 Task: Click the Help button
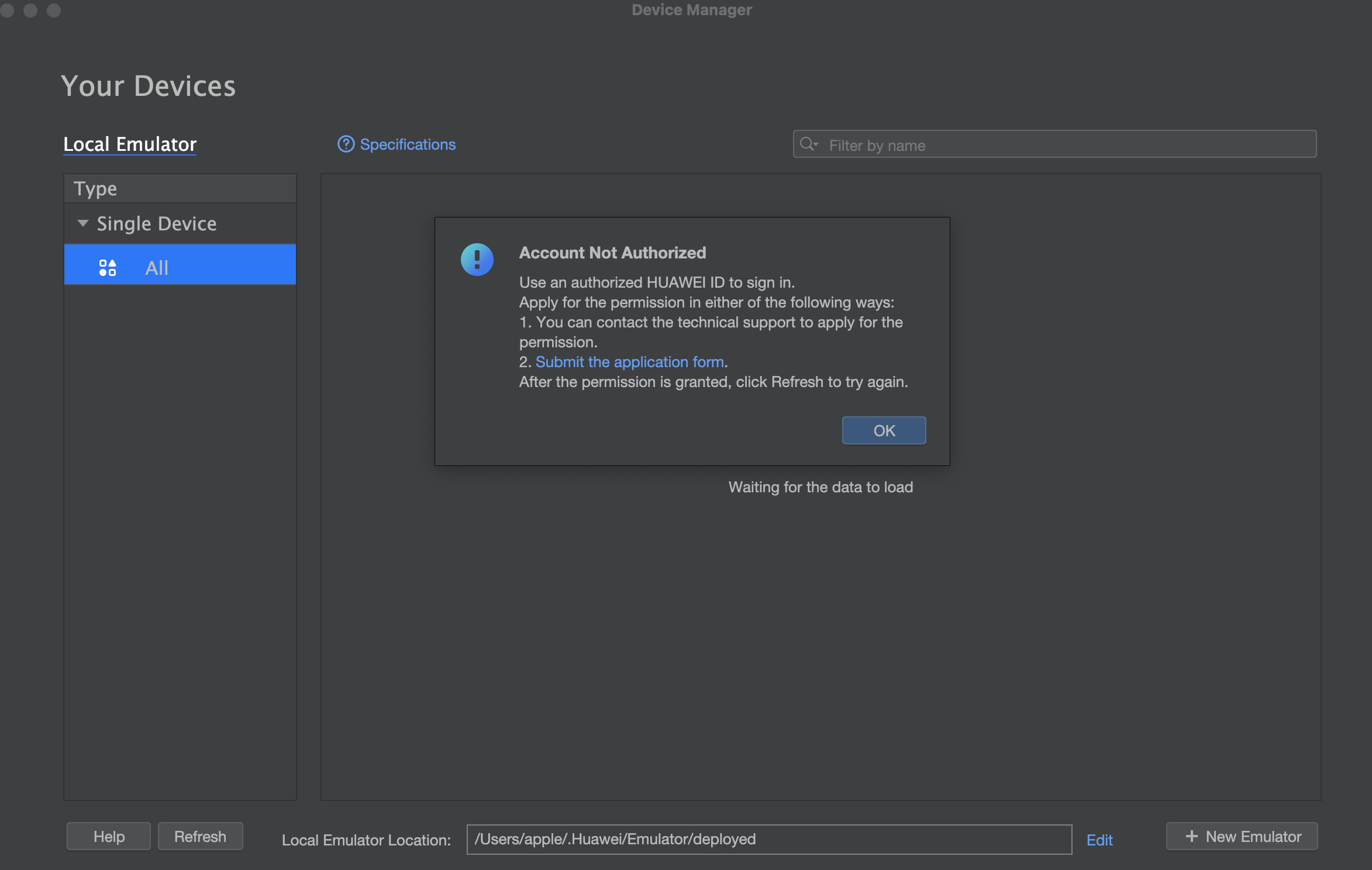[109, 836]
